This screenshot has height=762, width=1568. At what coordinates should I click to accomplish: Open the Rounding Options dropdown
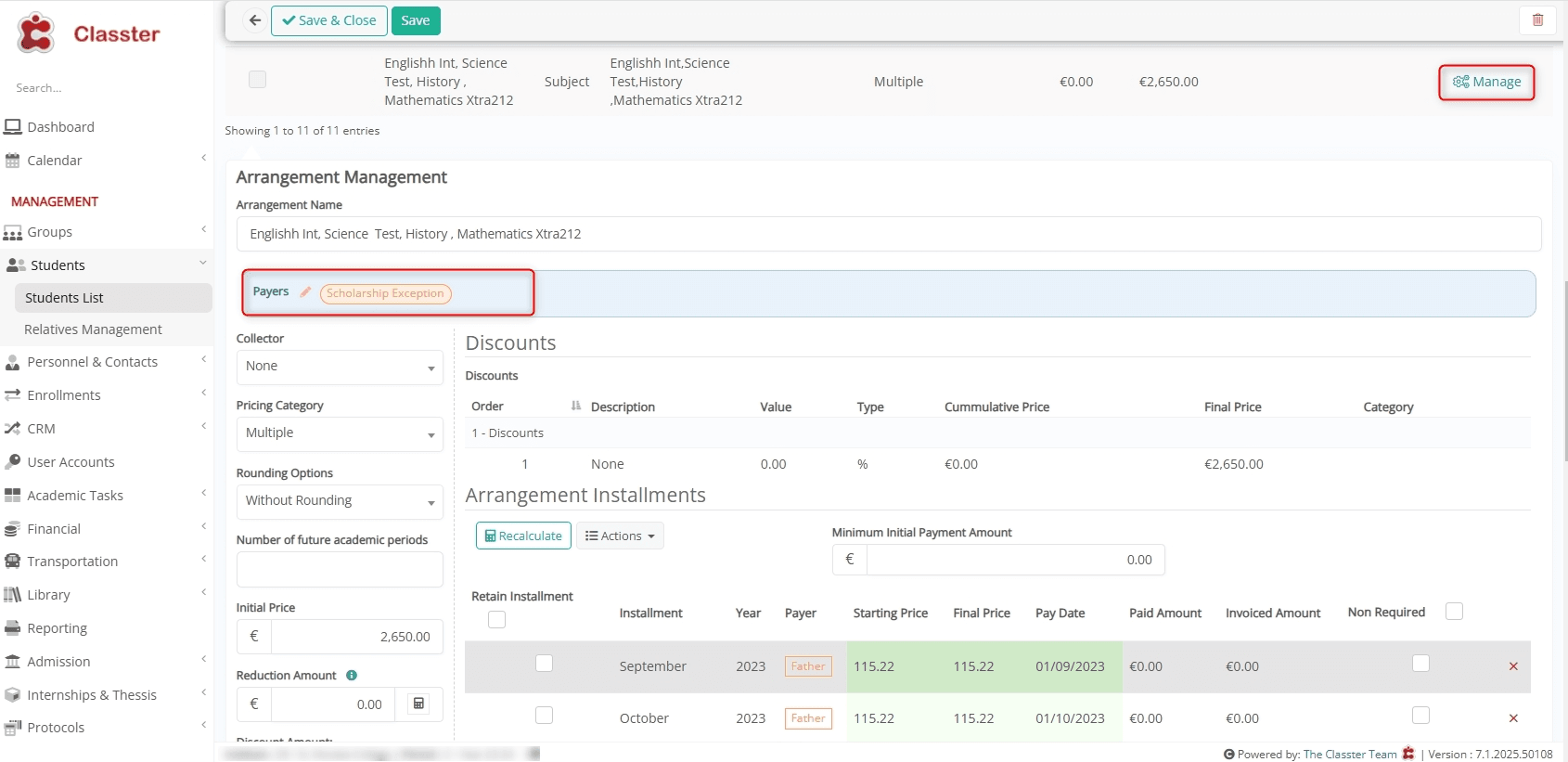(x=340, y=501)
